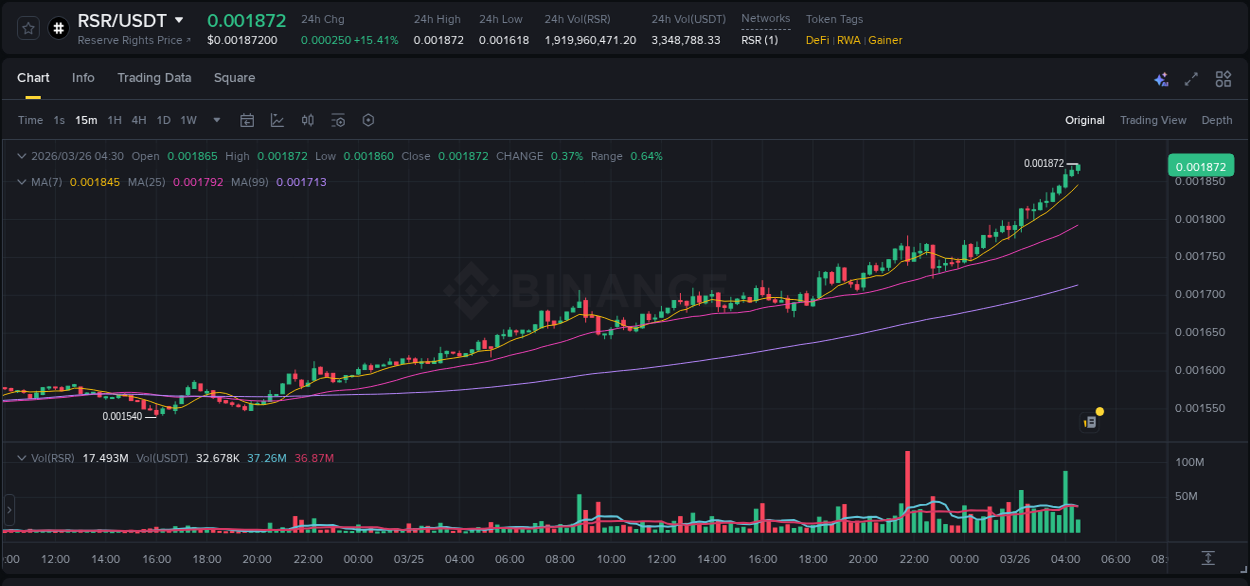This screenshot has height=586, width=1250.
Task: Open chart settings via the hexagon icon
Action: pyautogui.click(x=368, y=119)
